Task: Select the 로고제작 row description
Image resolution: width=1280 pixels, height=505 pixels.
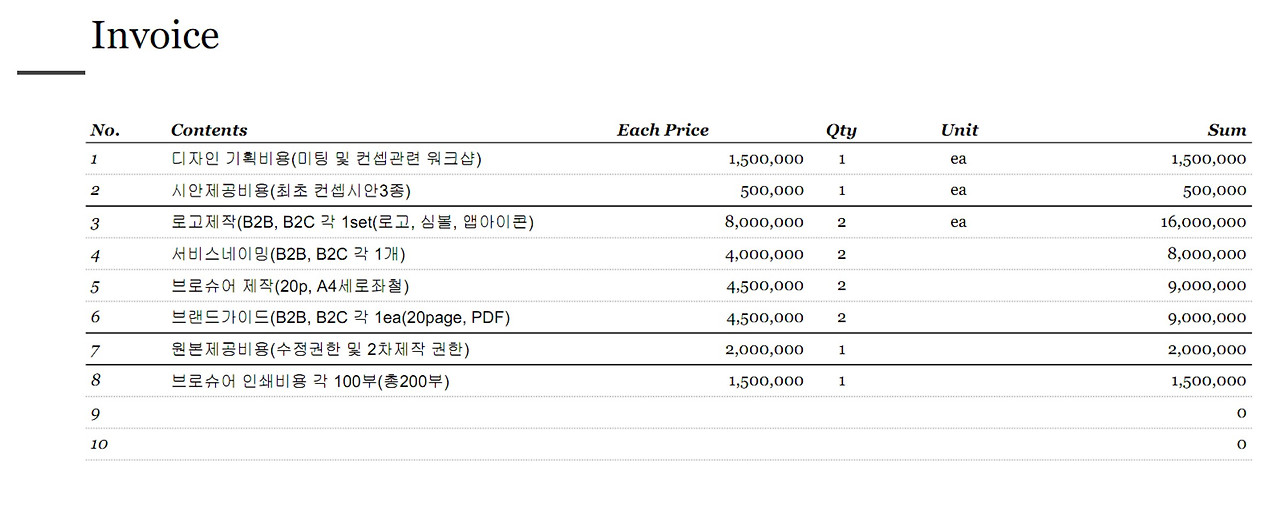Action: click(352, 222)
